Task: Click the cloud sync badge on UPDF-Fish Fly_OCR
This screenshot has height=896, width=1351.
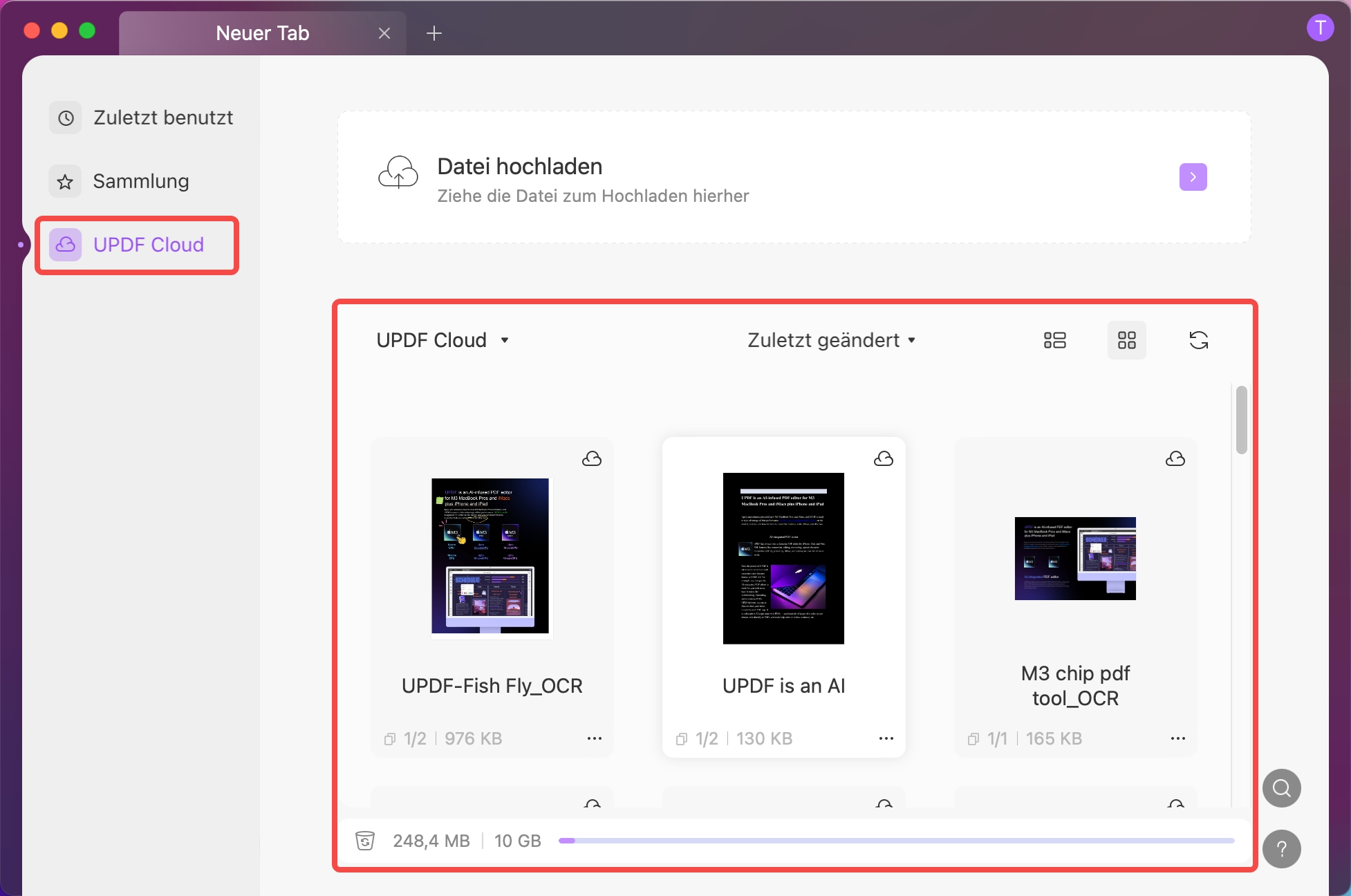Action: pos(592,458)
